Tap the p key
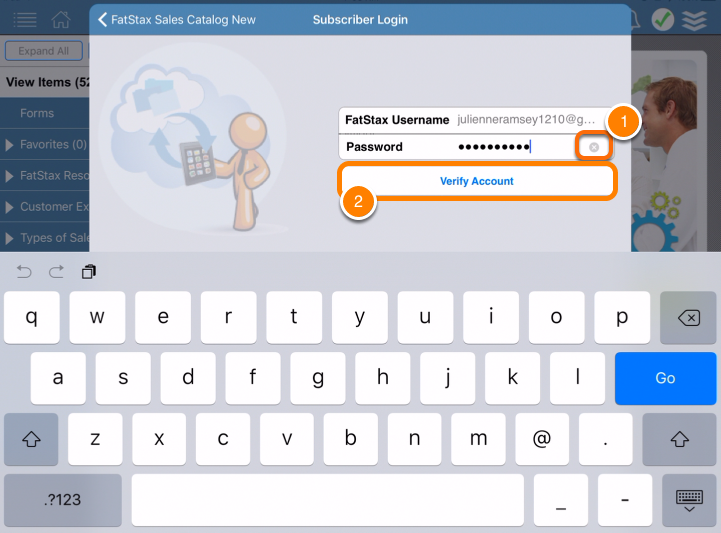This screenshot has height=533, width=721. coord(622,317)
